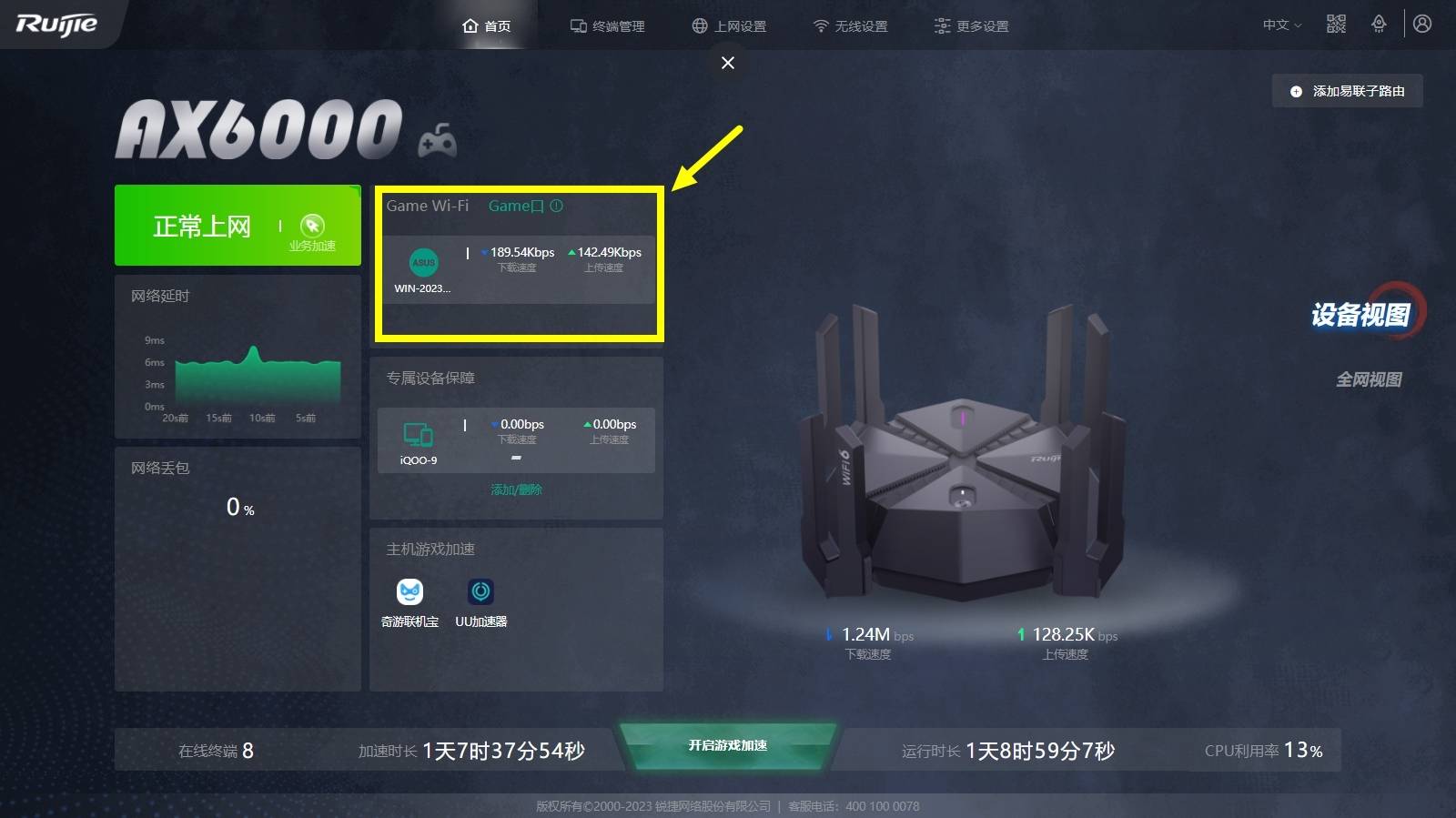Click the Ruijie logo
The height and width of the screenshot is (818, 1456).
(x=56, y=25)
